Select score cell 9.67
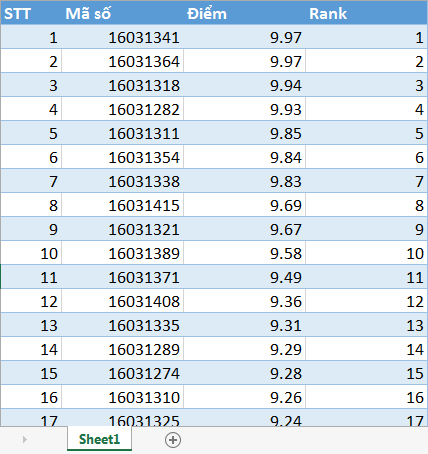The width and height of the screenshot is (428, 454). [244, 229]
